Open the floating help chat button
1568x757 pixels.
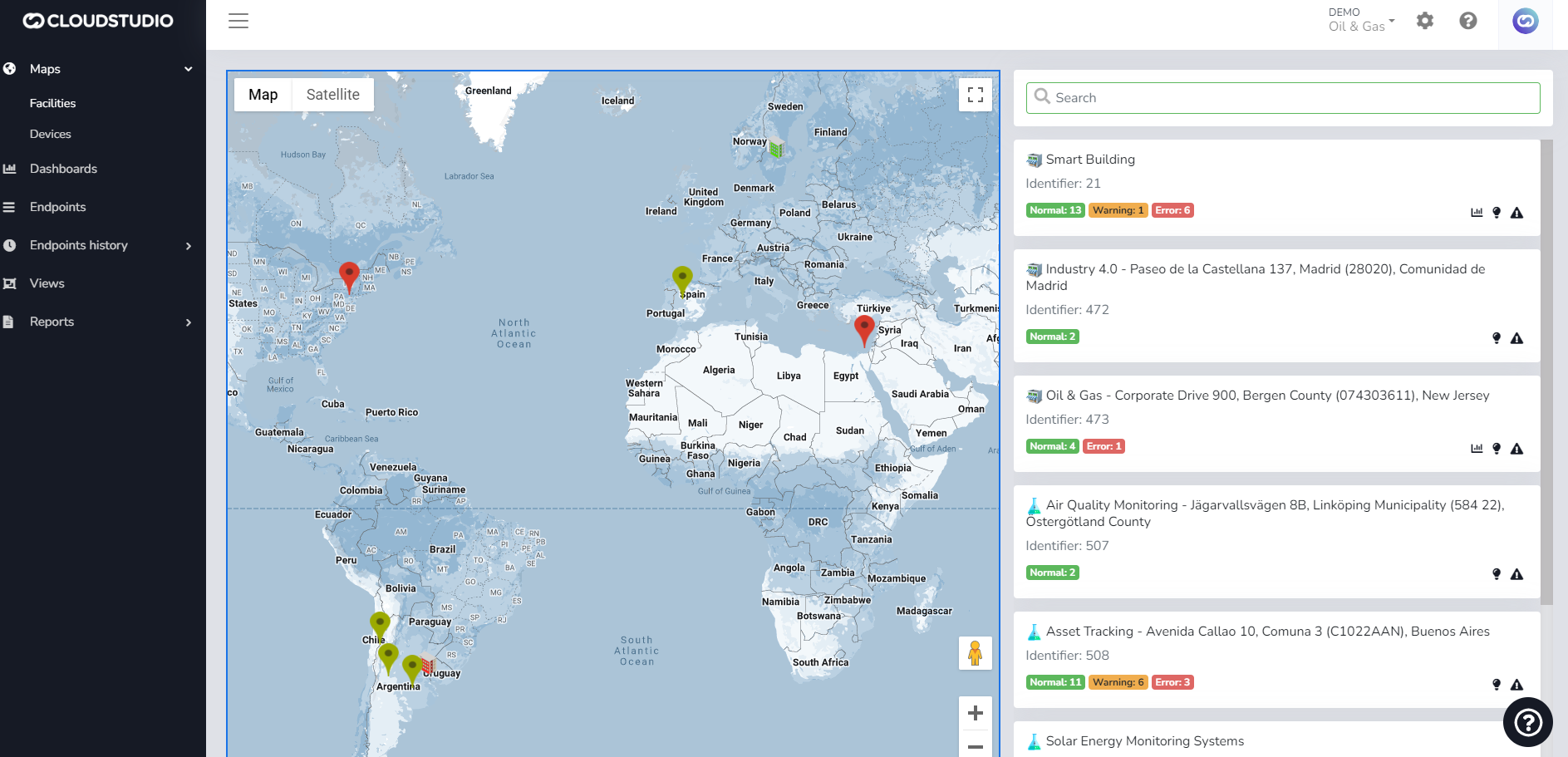point(1527,722)
